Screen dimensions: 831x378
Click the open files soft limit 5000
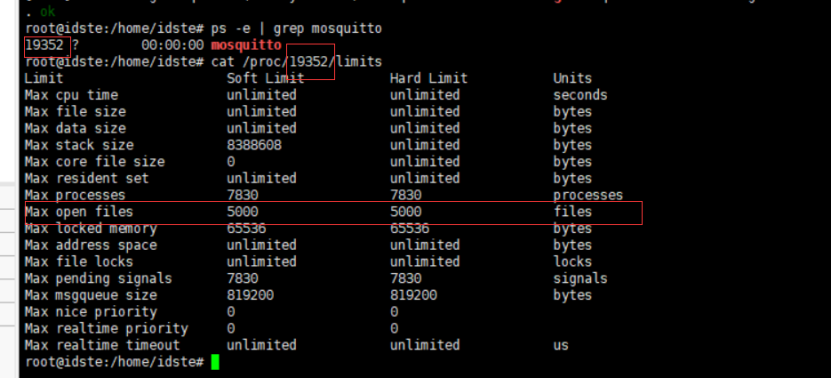pyautogui.click(x=242, y=212)
